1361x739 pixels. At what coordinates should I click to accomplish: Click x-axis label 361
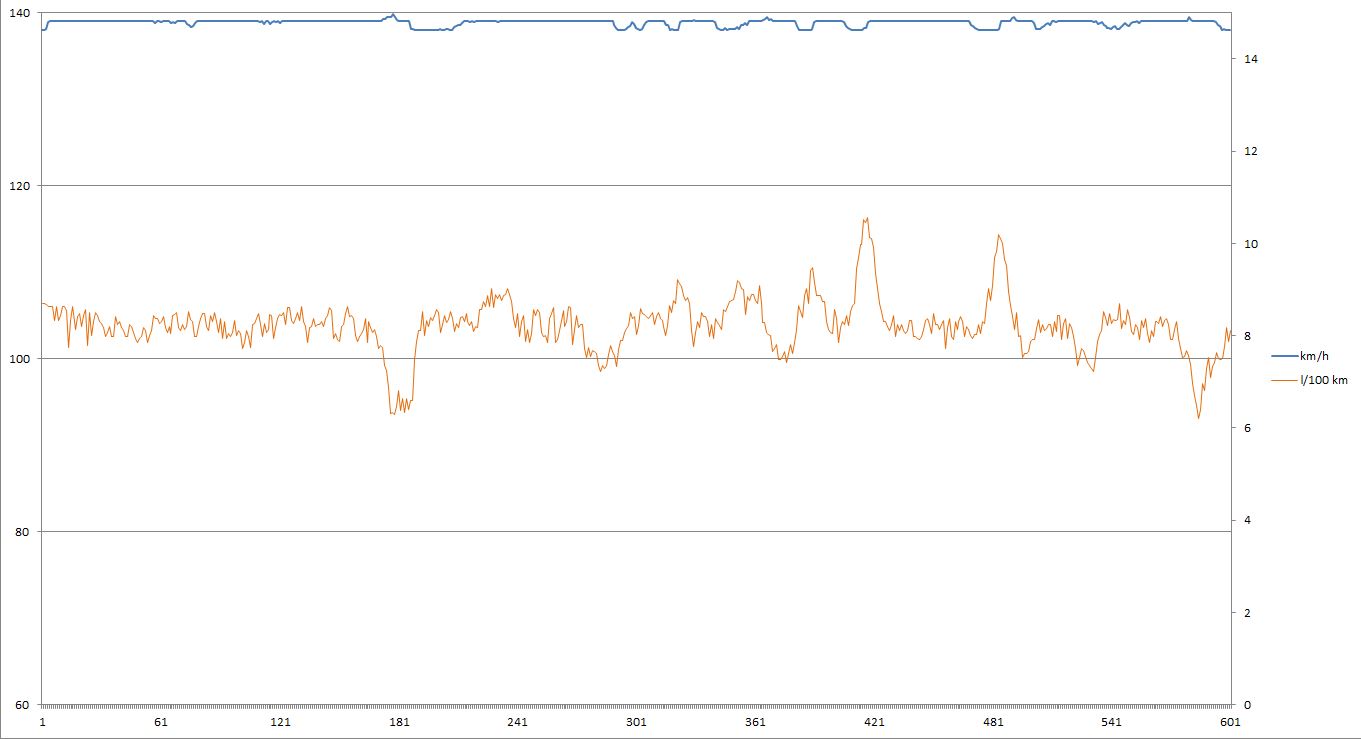[755, 723]
